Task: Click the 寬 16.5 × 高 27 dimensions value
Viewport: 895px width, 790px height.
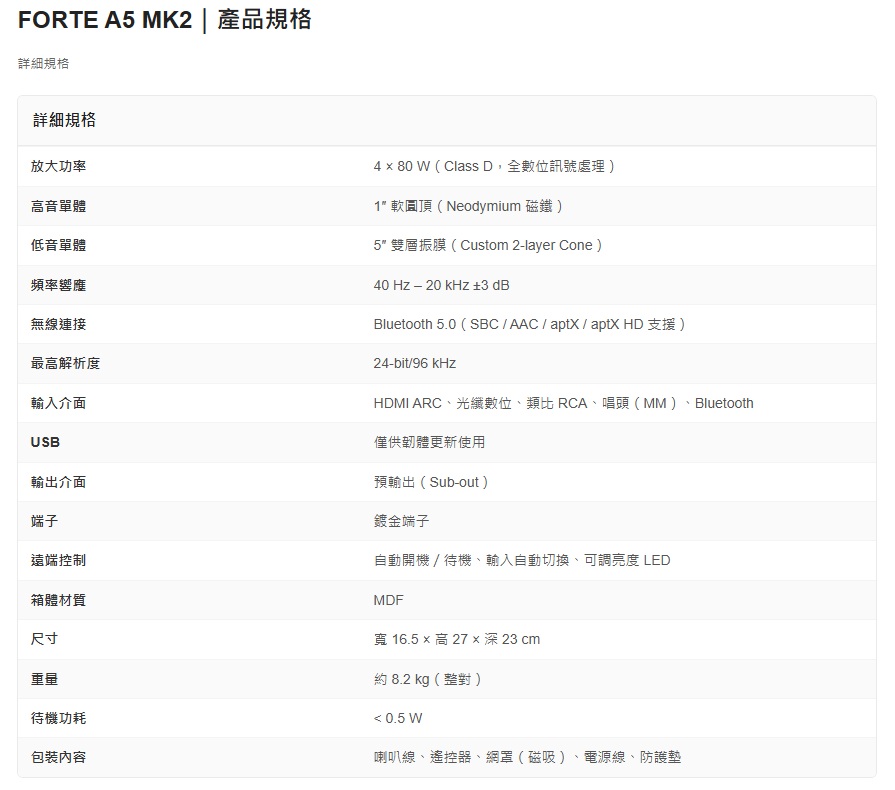Action: point(456,639)
